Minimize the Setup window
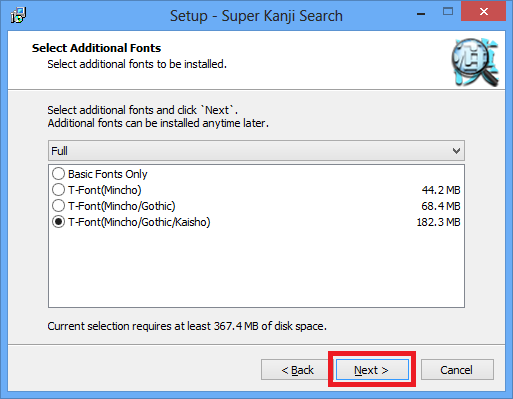513x399 pixels. tap(421, 14)
